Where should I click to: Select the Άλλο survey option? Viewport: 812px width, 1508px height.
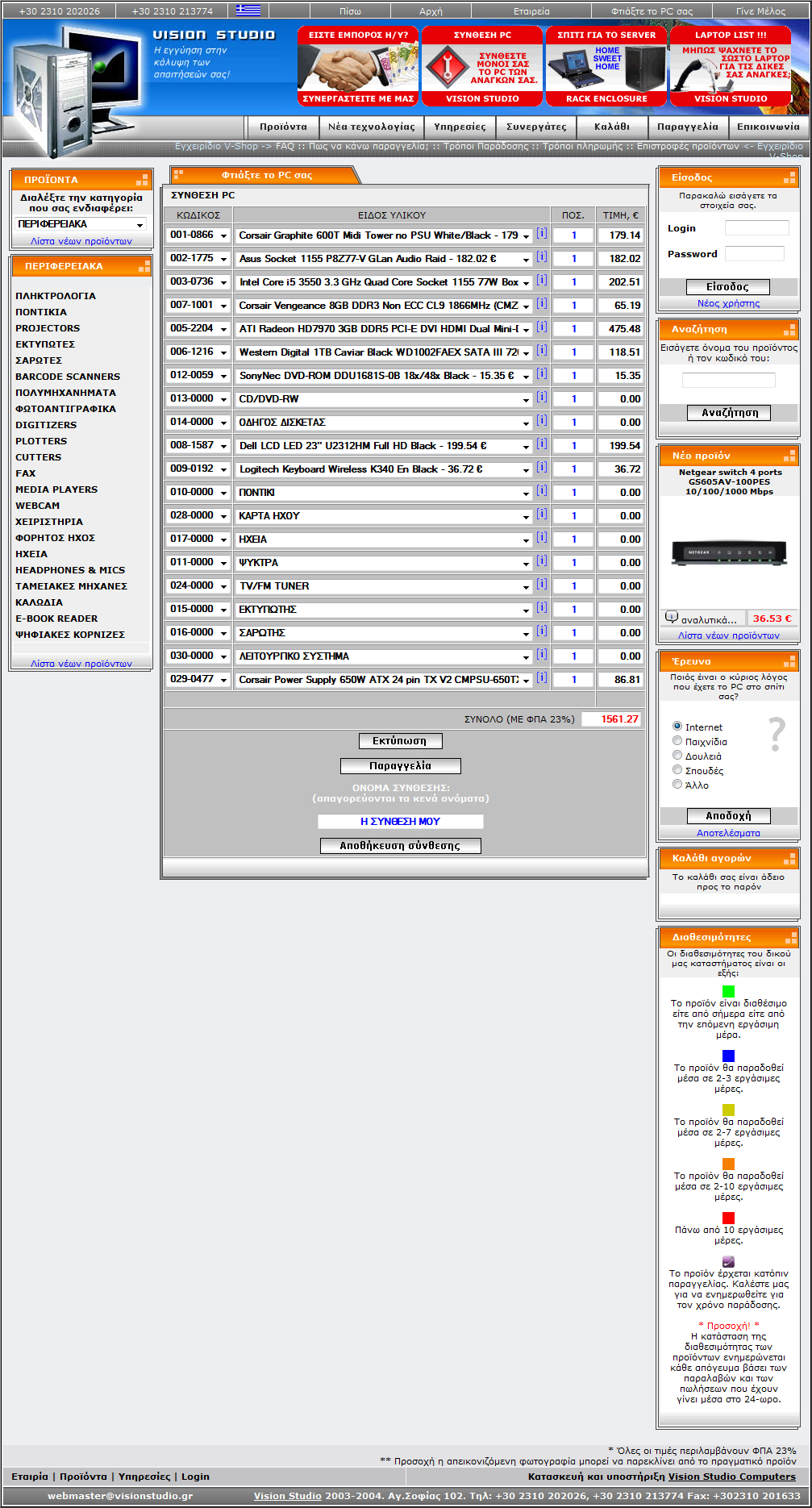point(677,784)
